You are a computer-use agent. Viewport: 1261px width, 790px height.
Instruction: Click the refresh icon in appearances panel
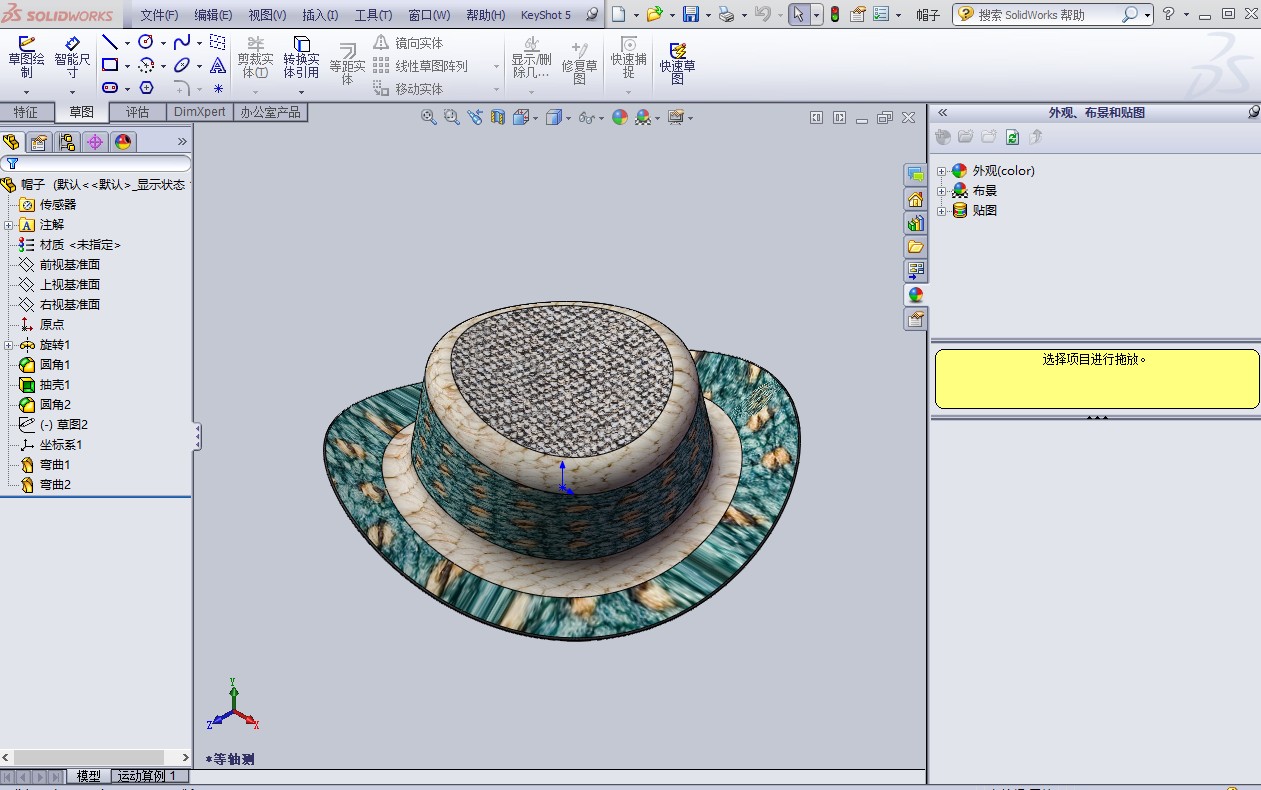pos(1012,137)
